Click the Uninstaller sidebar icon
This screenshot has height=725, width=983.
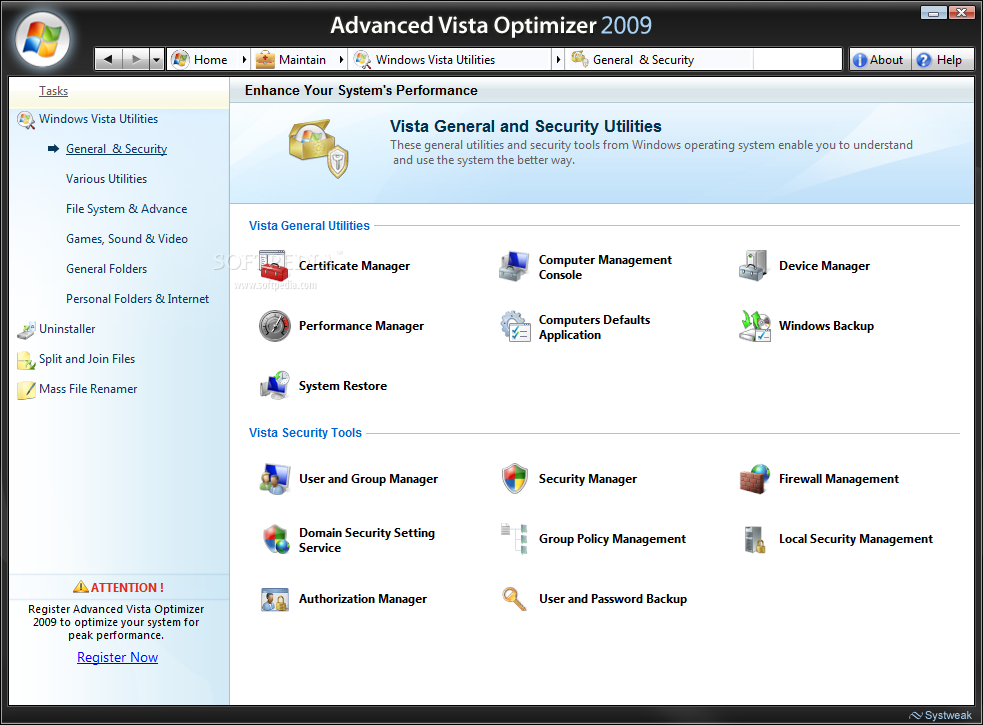(x=26, y=330)
